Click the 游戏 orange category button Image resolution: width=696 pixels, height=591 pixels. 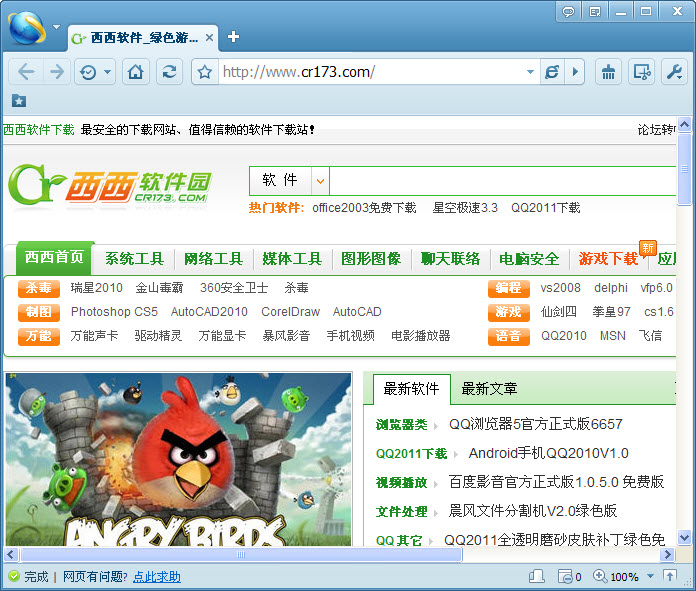509,312
